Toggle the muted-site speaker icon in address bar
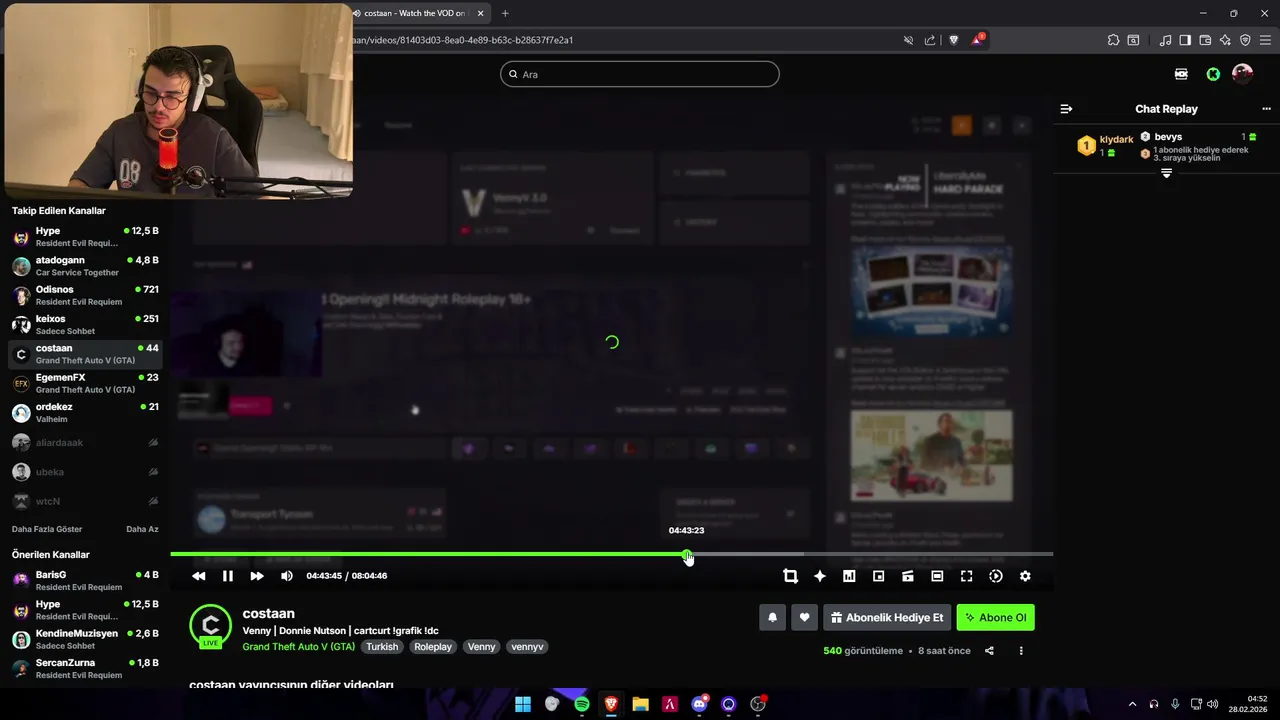 (x=908, y=40)
